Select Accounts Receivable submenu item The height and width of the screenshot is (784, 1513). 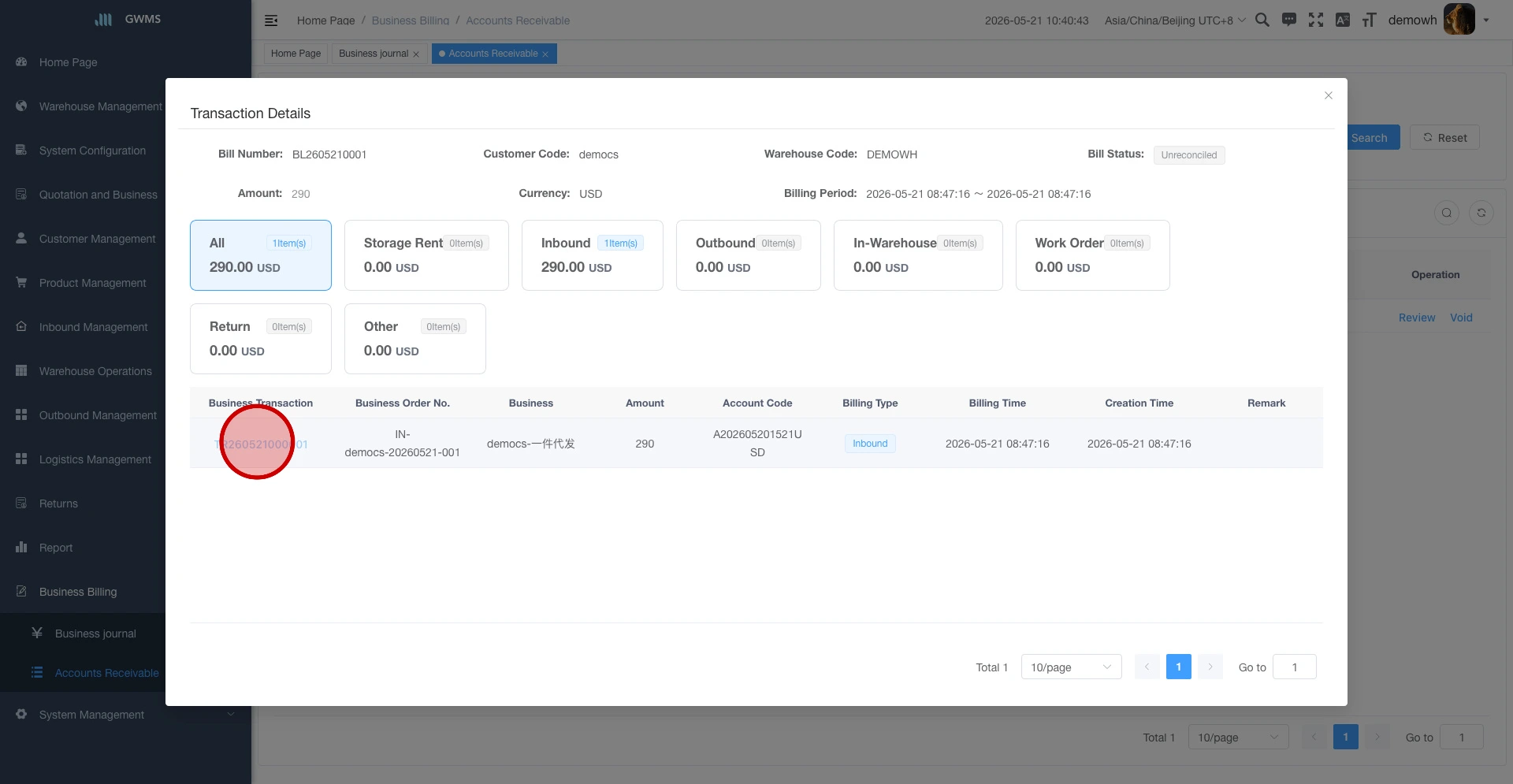[106, 673]
